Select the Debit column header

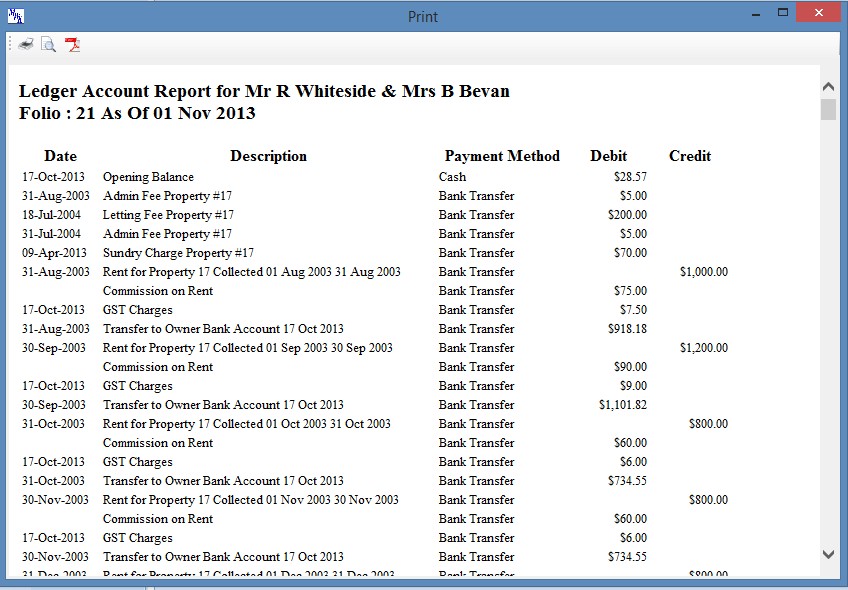click(x=607, y=156)
